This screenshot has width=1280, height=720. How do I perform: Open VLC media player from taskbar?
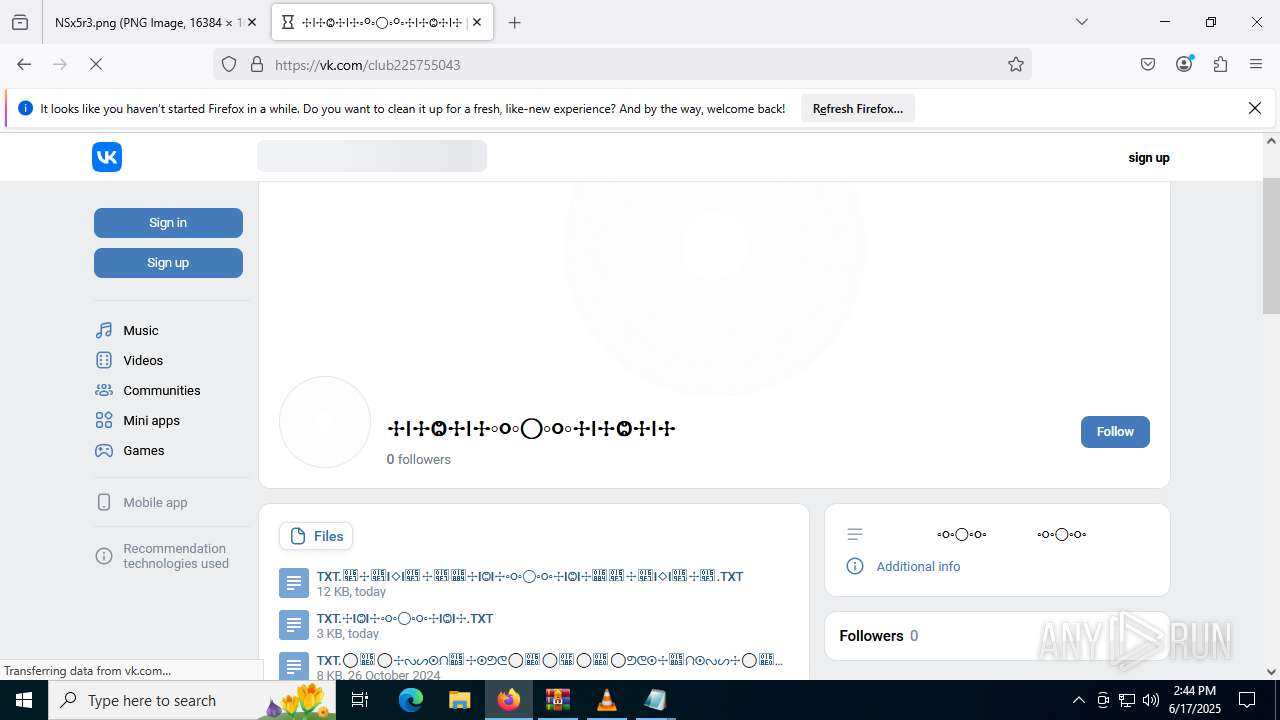(x=606, y=700)
